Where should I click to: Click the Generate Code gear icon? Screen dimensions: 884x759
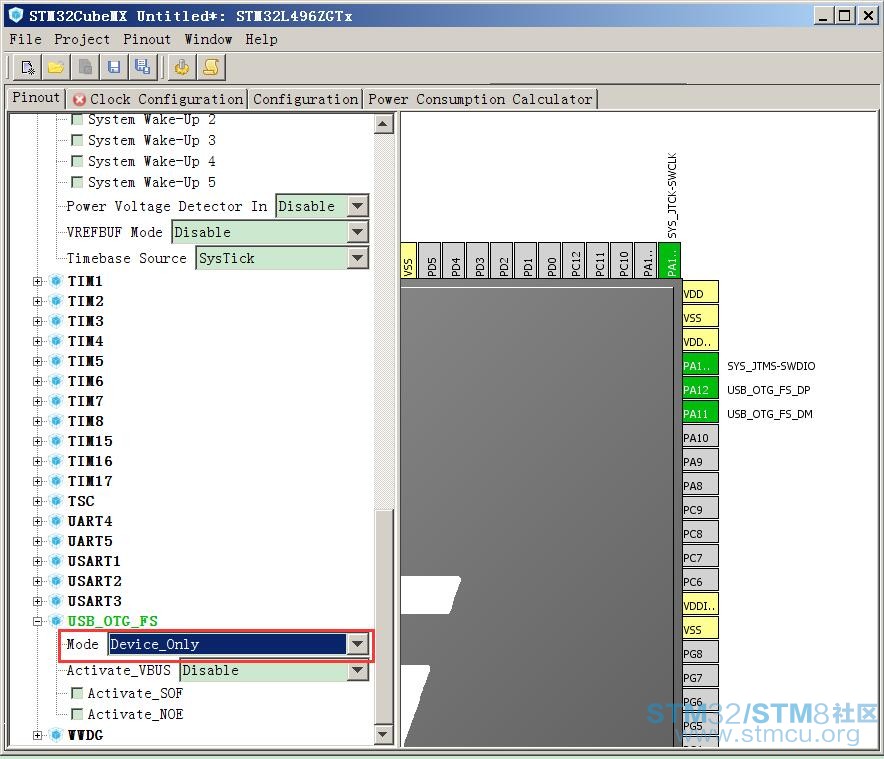[182, 68]
